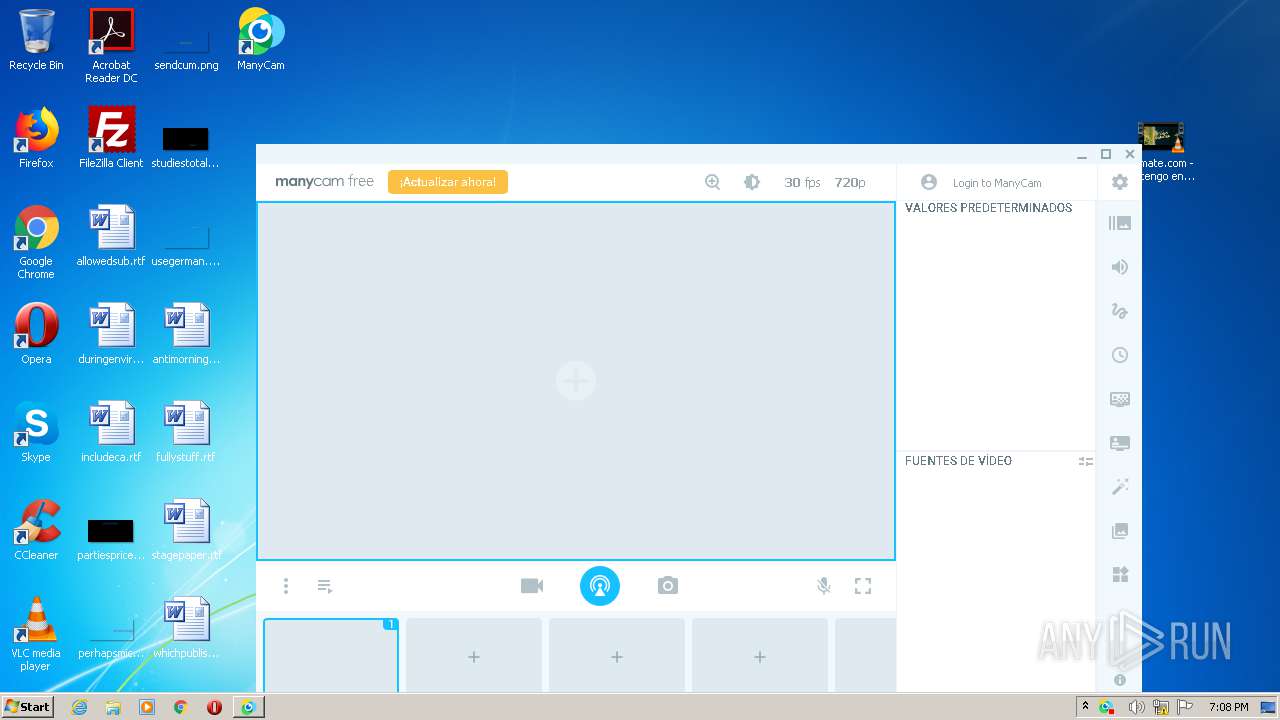Click the zoom magnifier icon in top bar

coord(712,182)
